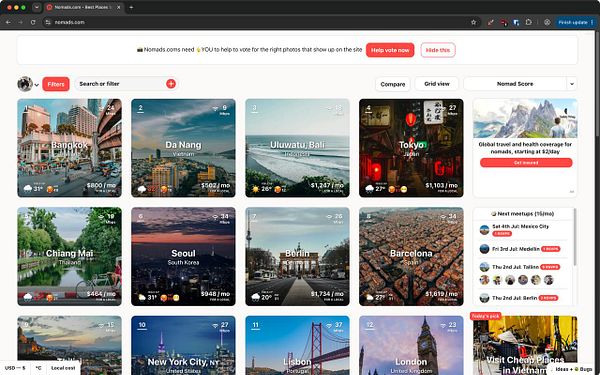This screenshot has width=600, height=375.
Task: Change currency via USD — $ selector
Action: (x=15, y=368)
